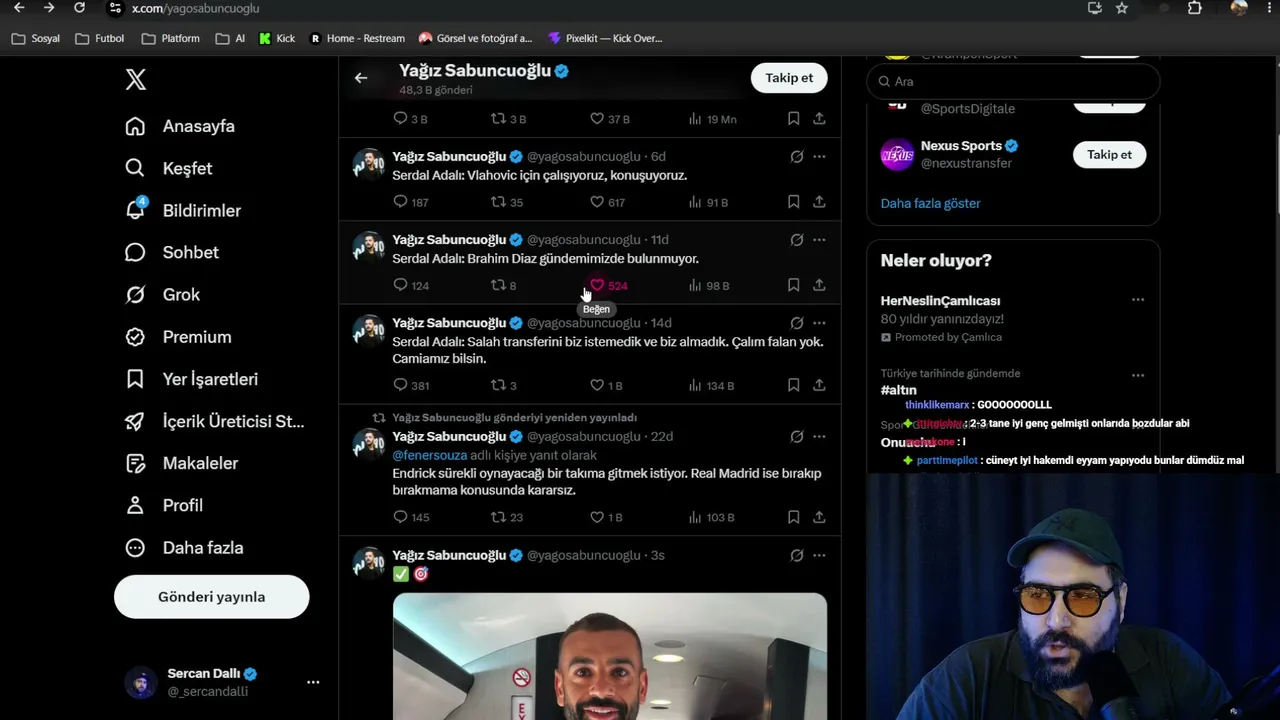Open Sohbet messages
The image size is (1280, 720).
pos(172,252)
